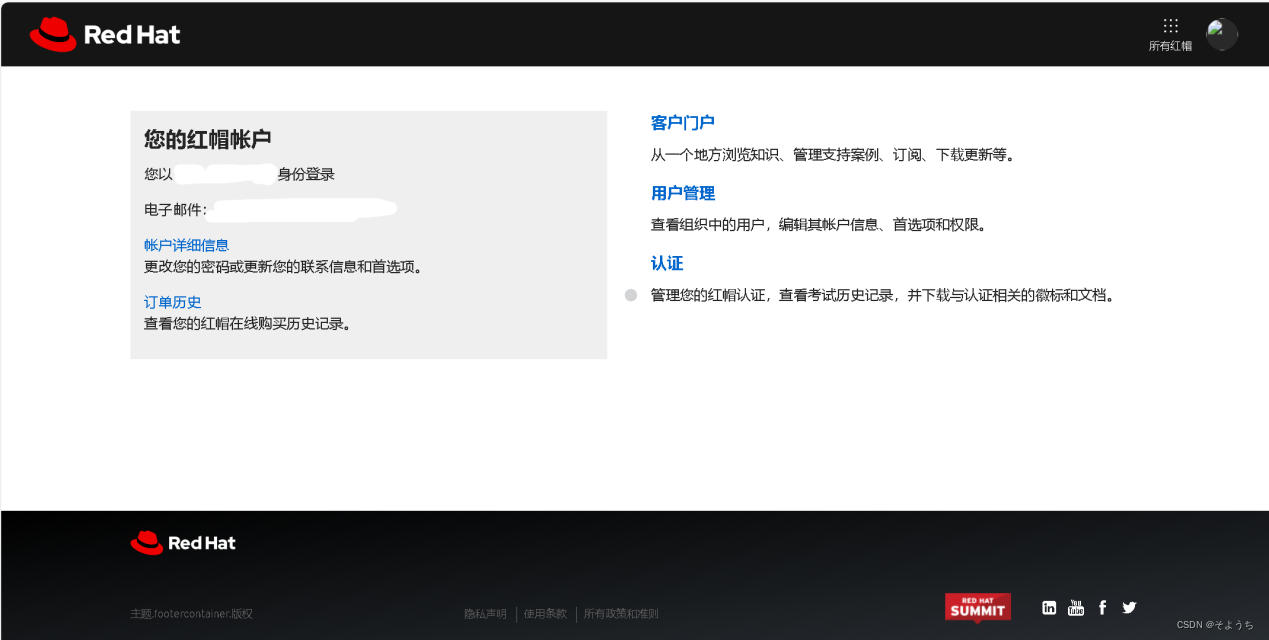Open 隐私声明 footer link
The width and height of the screenshot is (1269, 640).
pyautogui.click(x=485, y=614)
